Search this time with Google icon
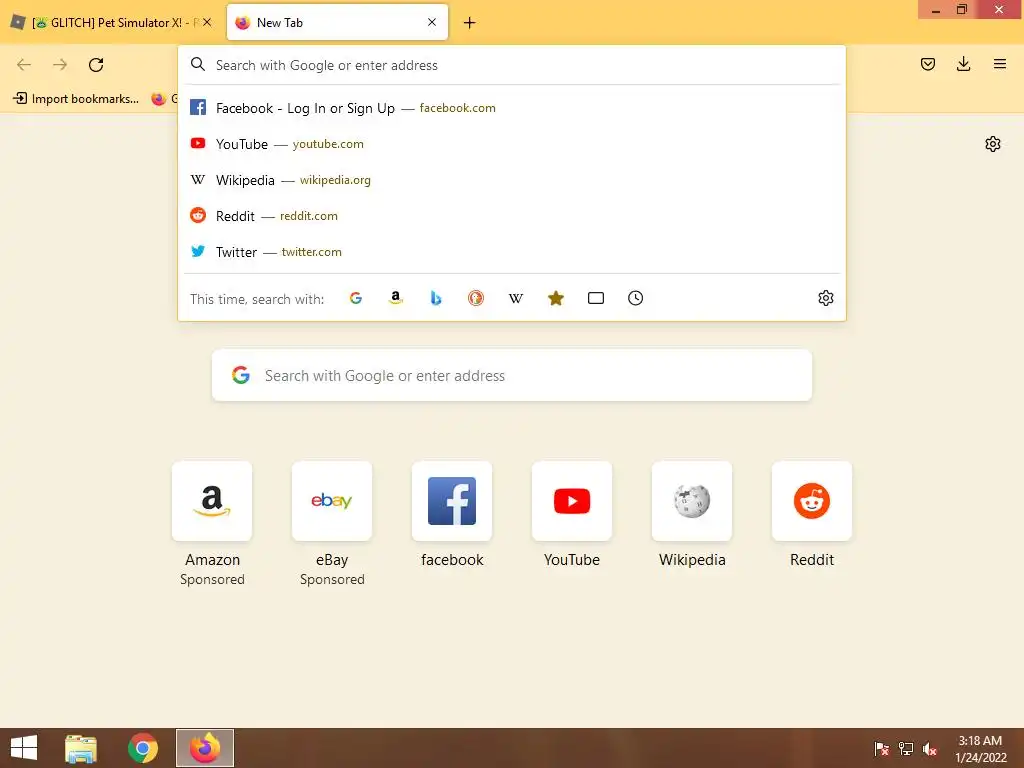1024x768 pixels. coord(356,298)
